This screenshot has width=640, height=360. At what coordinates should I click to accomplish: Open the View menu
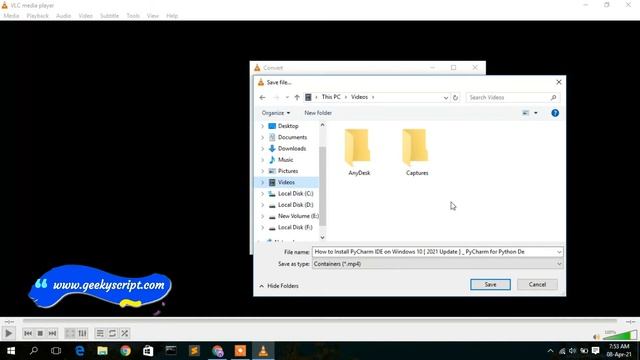(153, 16)
